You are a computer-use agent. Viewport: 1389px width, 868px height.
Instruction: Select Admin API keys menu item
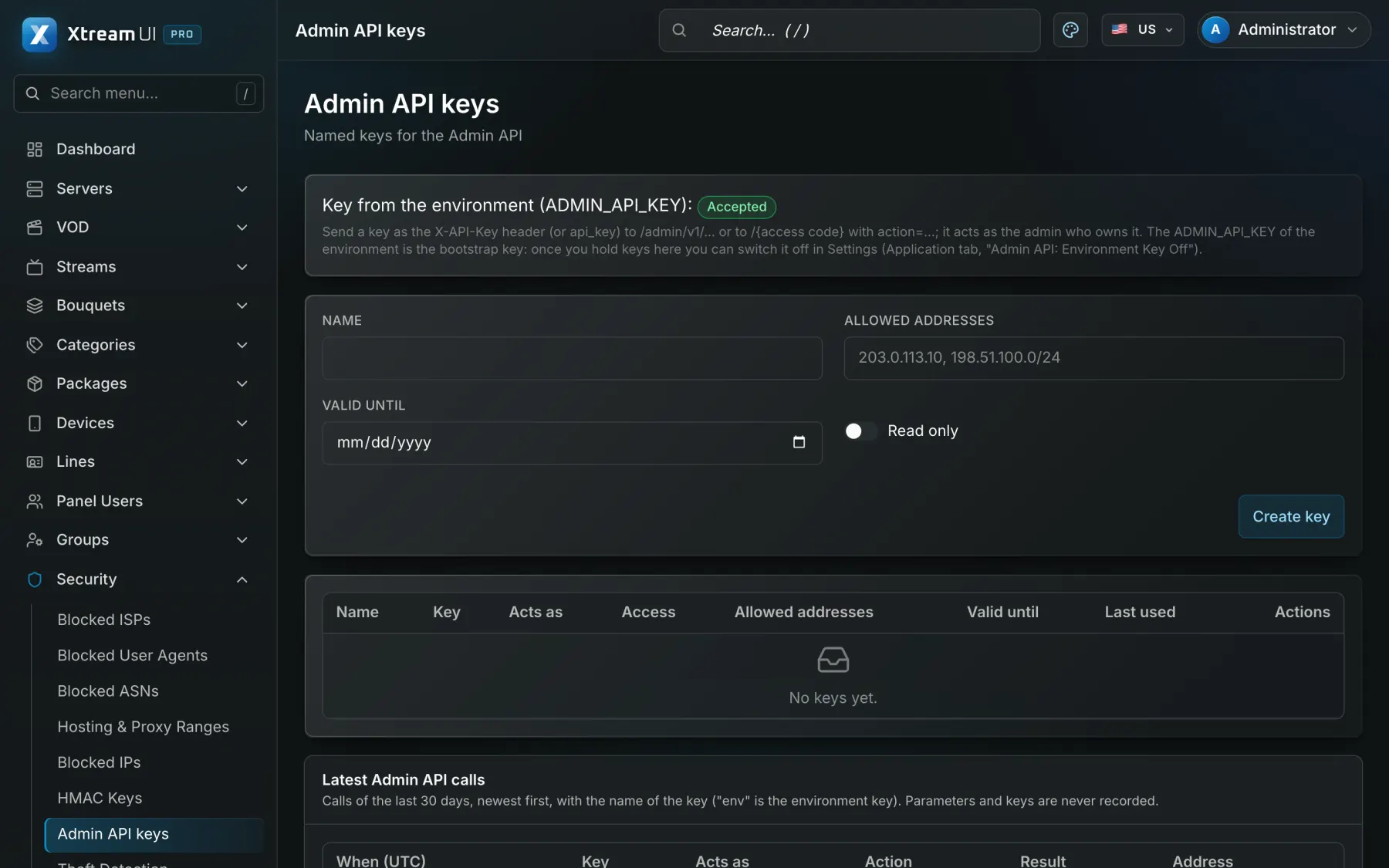pyautogui.click(x=154, y=834)
